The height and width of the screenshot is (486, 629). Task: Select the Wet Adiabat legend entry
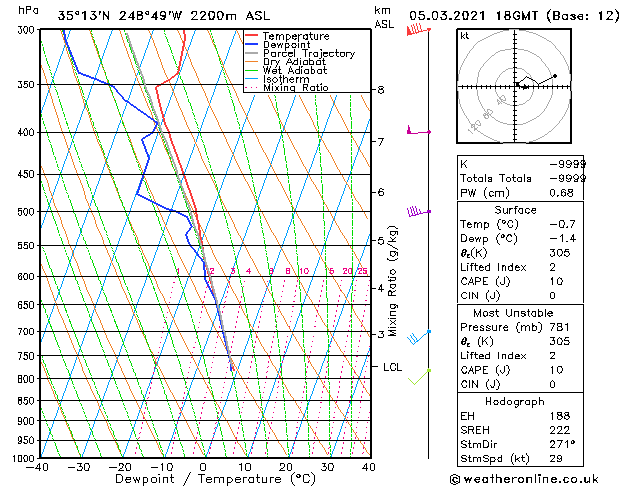click(286, 70)
